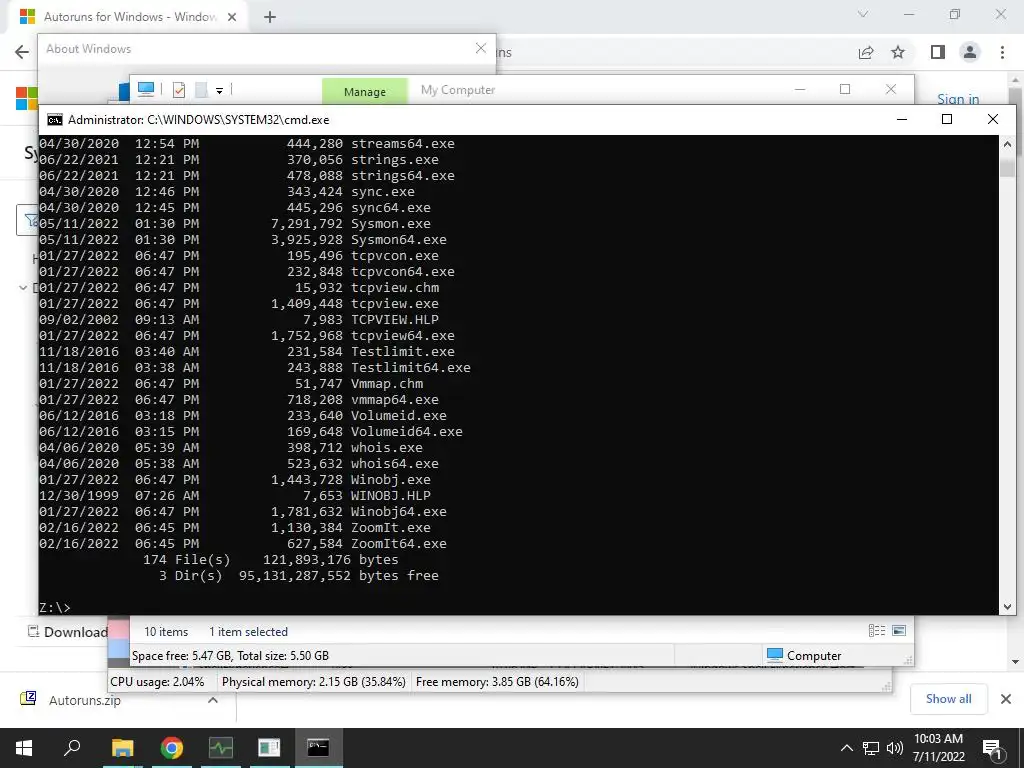
Task: Click the ZoomIt64.exe entry in the listing
Action: [x=398, y=543]
